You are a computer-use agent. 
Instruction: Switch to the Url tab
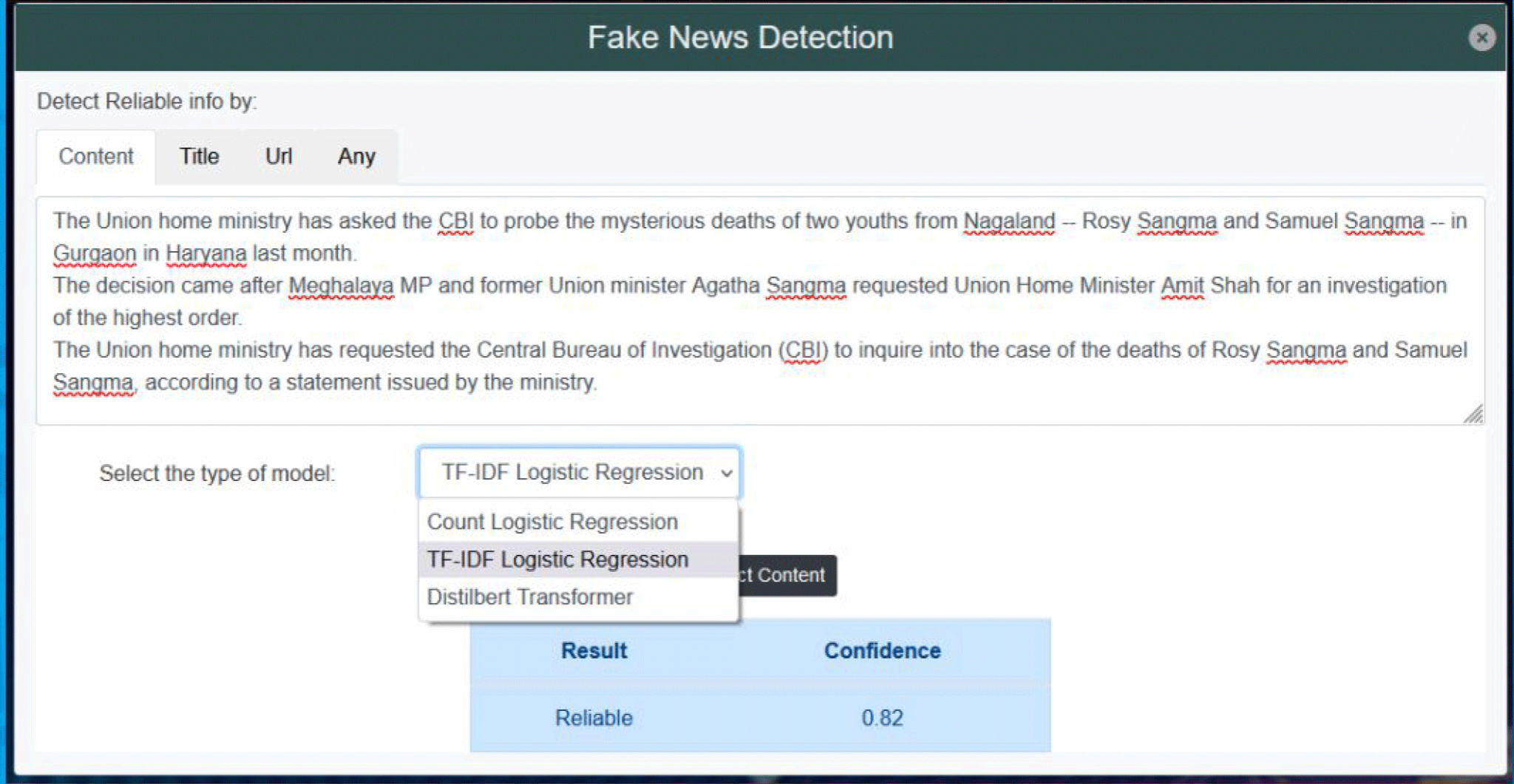tap(278, 156)
